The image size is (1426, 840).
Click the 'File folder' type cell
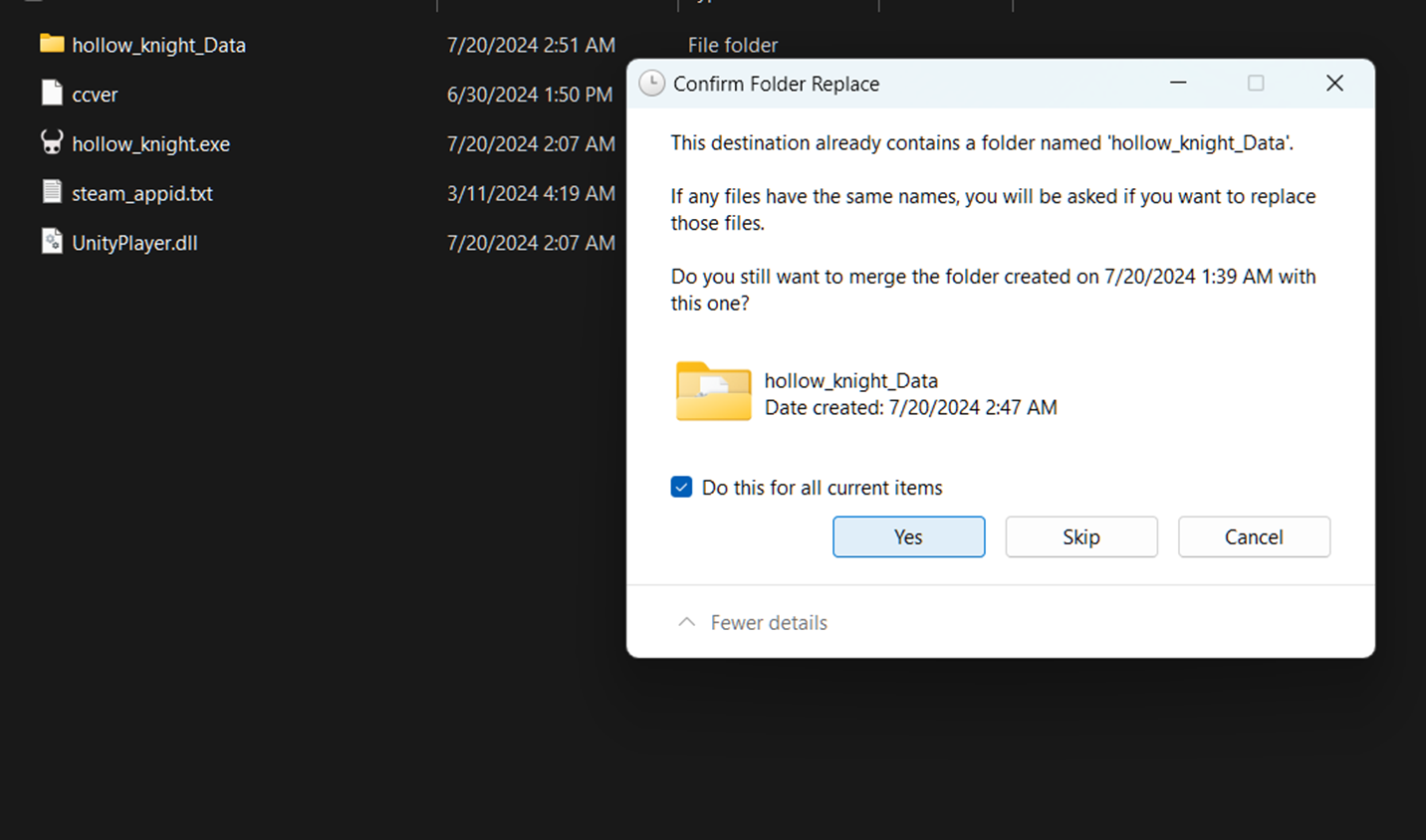(x=733, y=45)
